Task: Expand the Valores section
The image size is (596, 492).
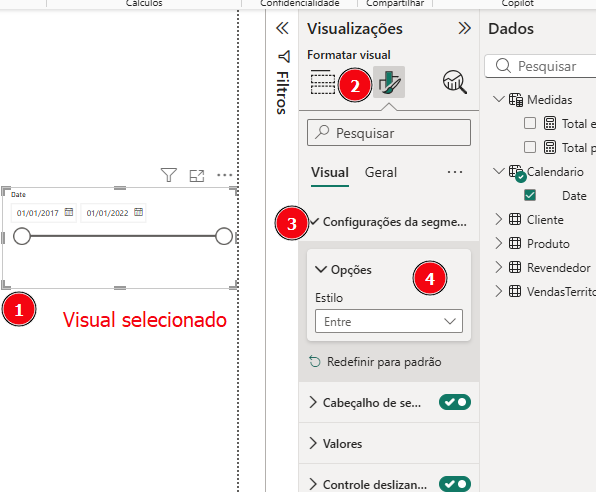Action: click(x=313, y=443)
